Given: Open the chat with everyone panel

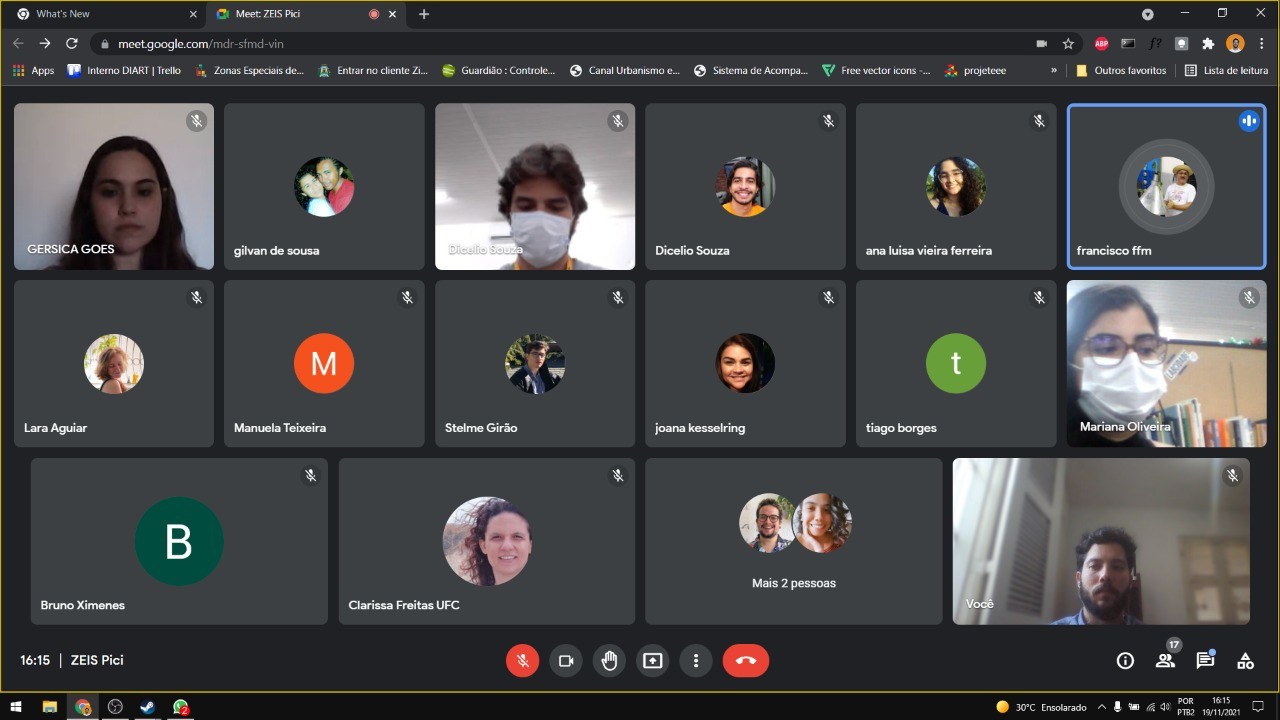Looking at the screenshot, I should pos(1205,661).
